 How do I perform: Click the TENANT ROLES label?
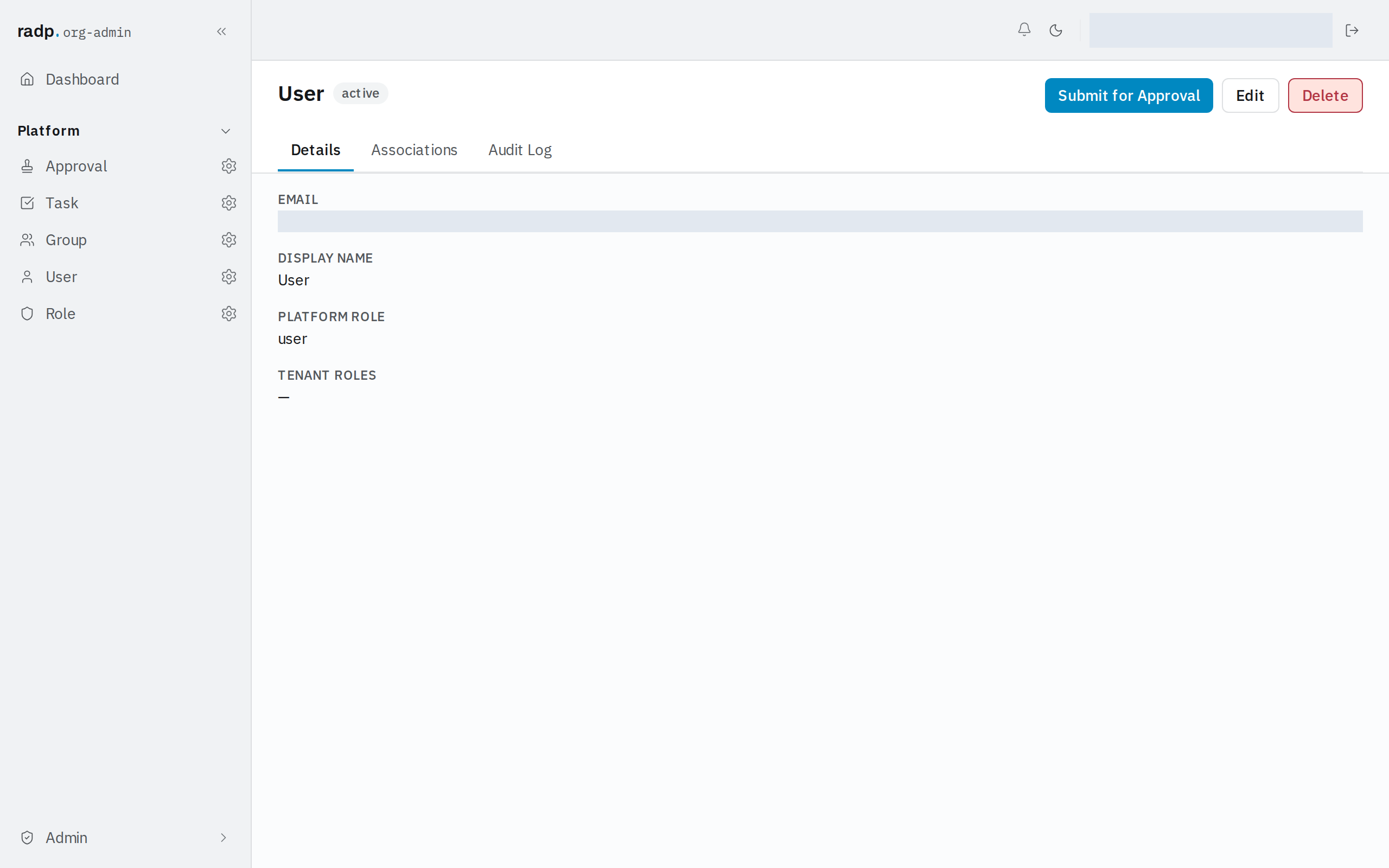tap(327, 375)
